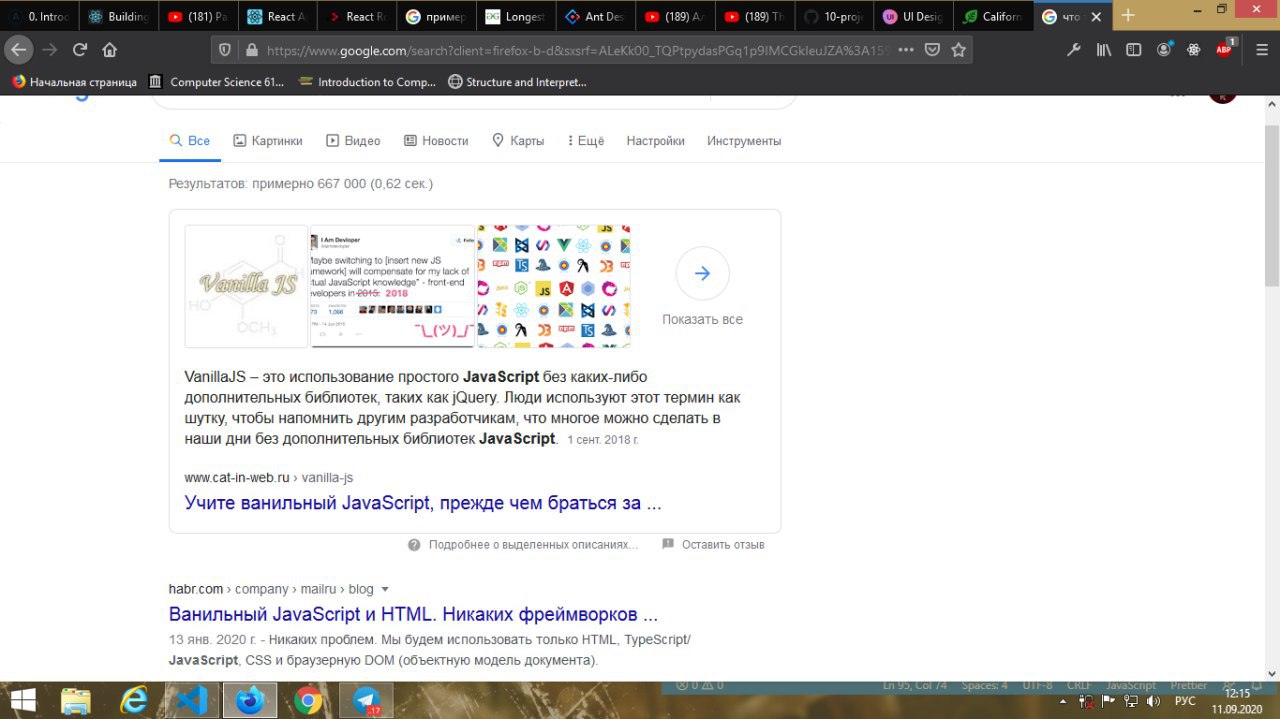Image resolution: width=1280 pixels, height=719 pixels.
Task: Open the Firefox library icon
Action: click(1104, 49)
